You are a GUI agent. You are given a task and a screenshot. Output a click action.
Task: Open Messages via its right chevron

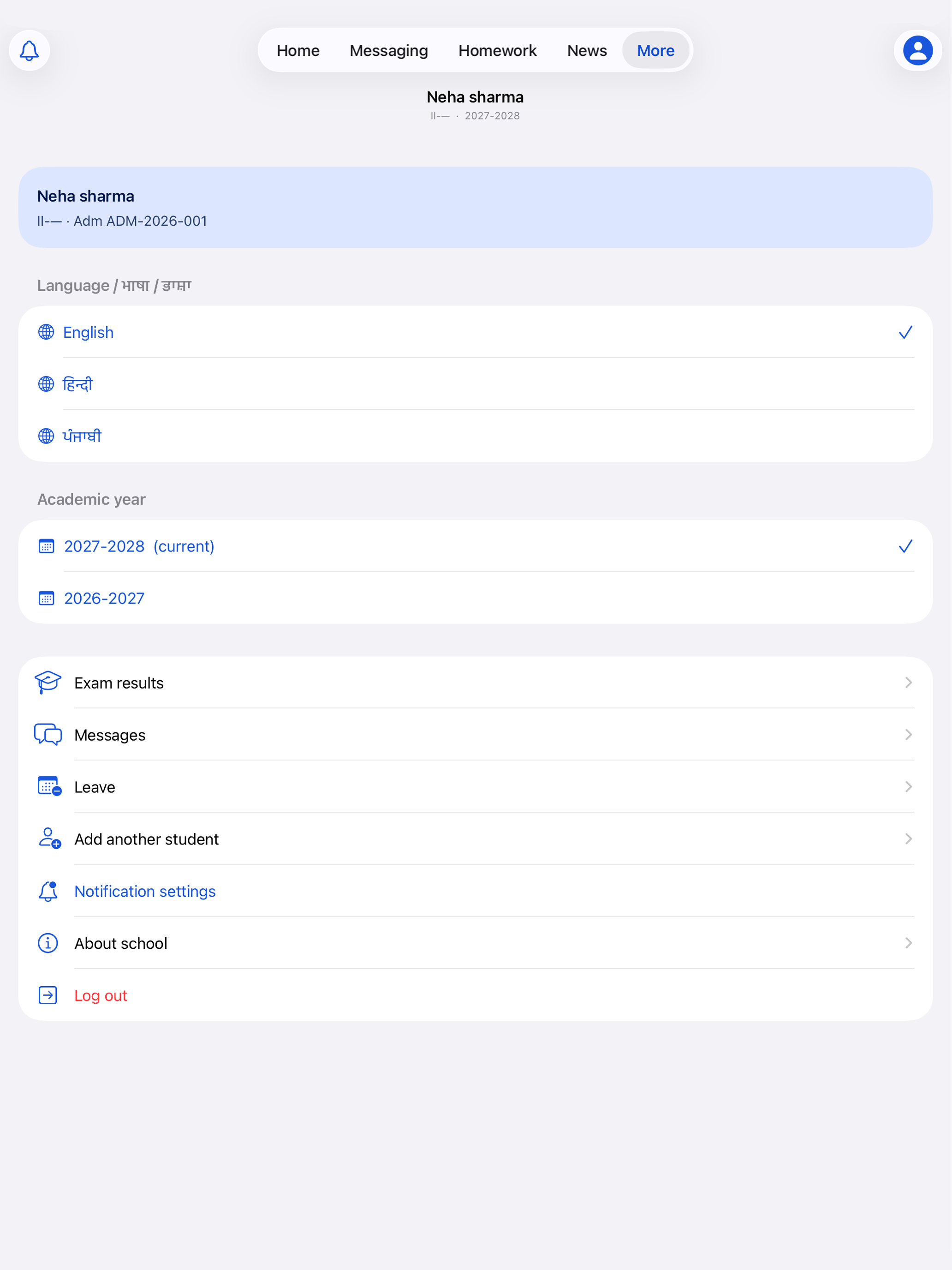click(908, 734)
